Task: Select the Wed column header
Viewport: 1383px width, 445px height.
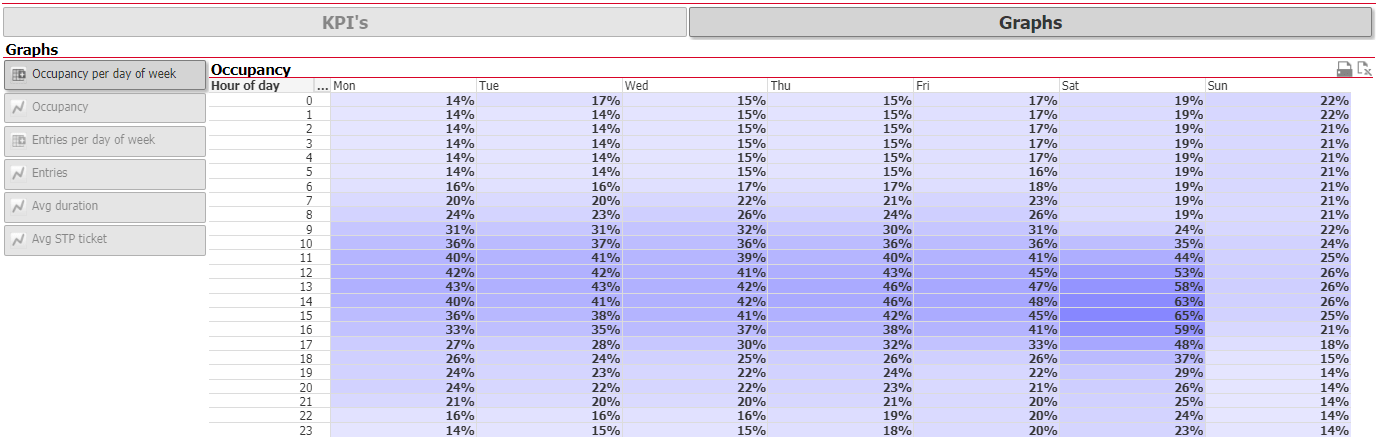Action: [x=696, y=86]
